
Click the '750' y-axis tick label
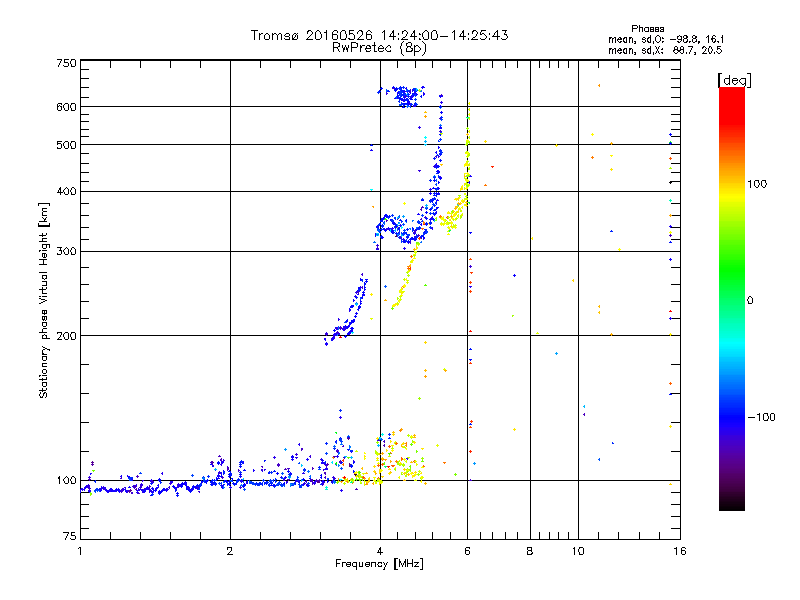(x=67, y=63)
